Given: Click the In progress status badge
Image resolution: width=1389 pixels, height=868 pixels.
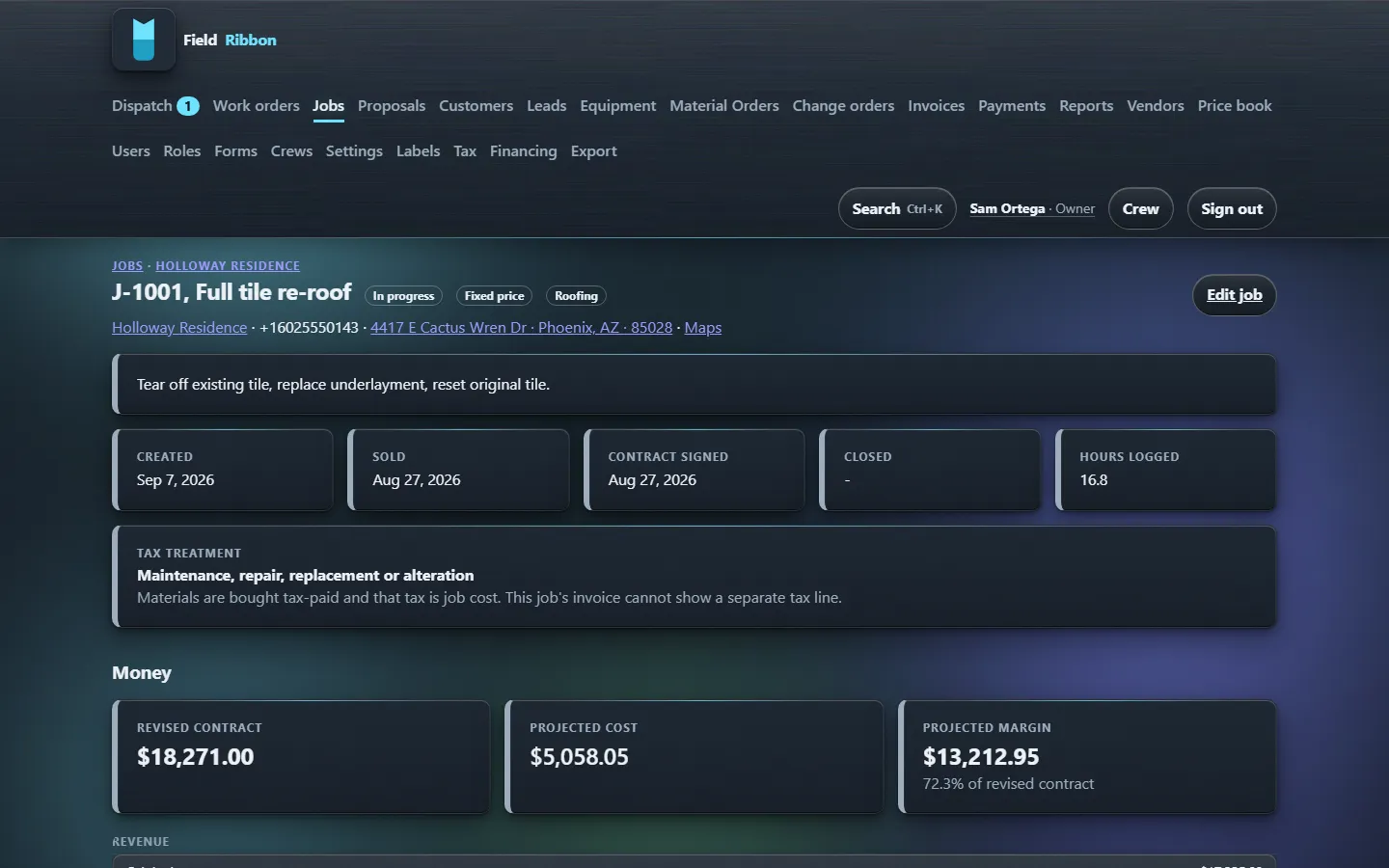Looking at the screenshot, I should pos(403,296).
